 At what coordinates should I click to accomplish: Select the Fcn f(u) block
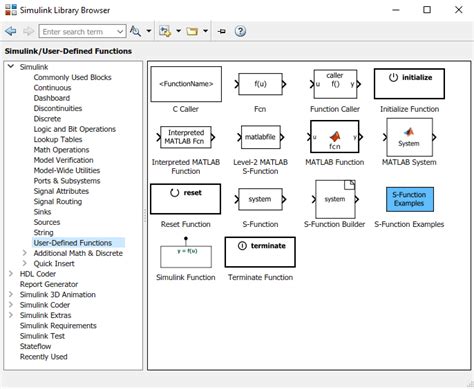point(260,84)
